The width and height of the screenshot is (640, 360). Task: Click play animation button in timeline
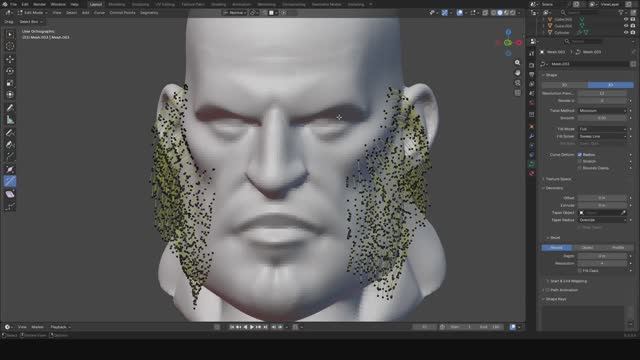pos(252,327)
